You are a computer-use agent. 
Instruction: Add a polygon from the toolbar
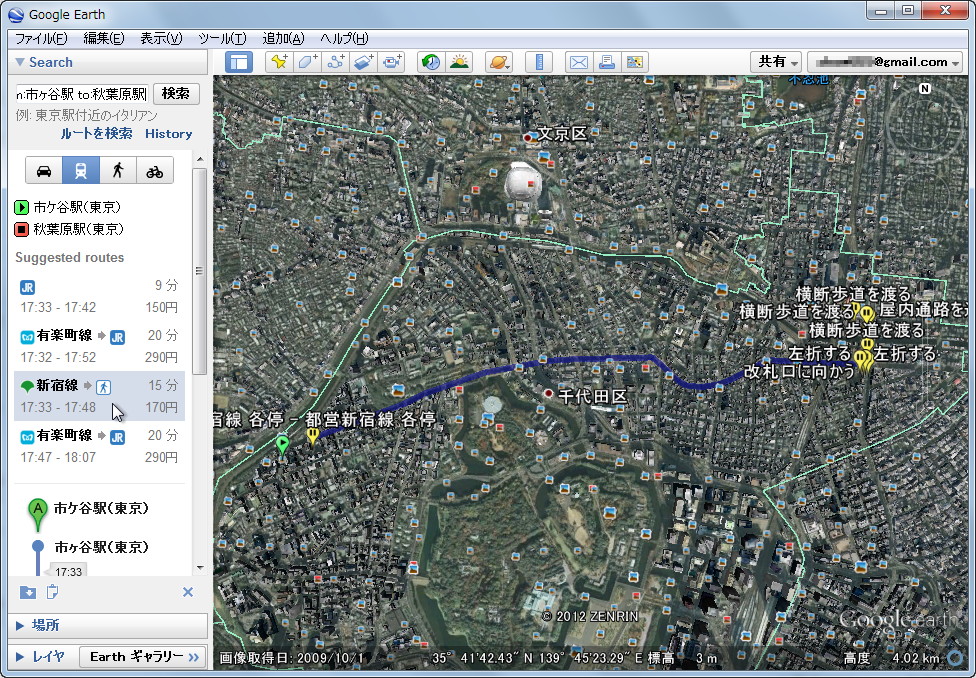[x=307, y=62]
